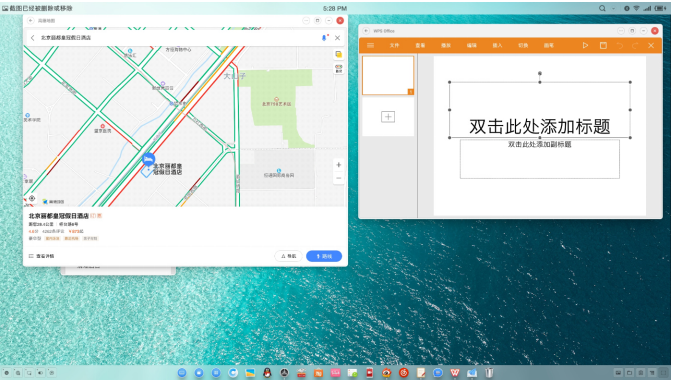Click the 导航 navigation button
Viewport: 673px width, 381px height.
tap(288, 256)
